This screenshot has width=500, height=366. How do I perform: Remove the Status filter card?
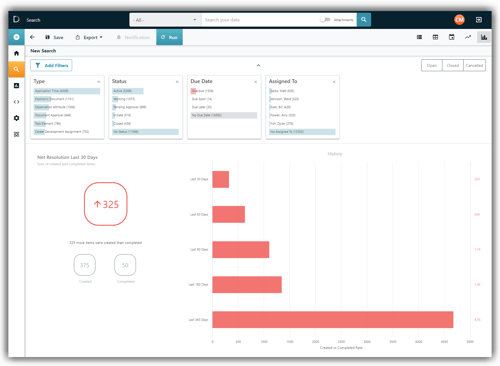pos(177,82)
